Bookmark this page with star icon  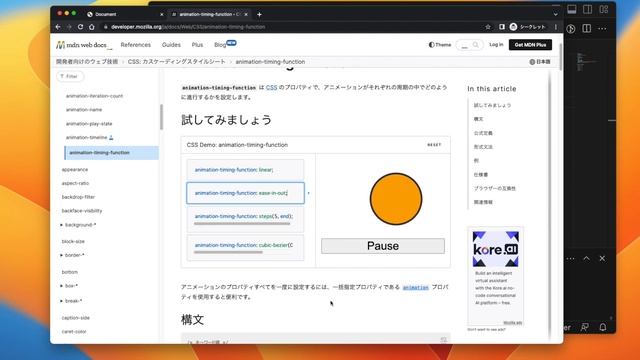point(488,27)
